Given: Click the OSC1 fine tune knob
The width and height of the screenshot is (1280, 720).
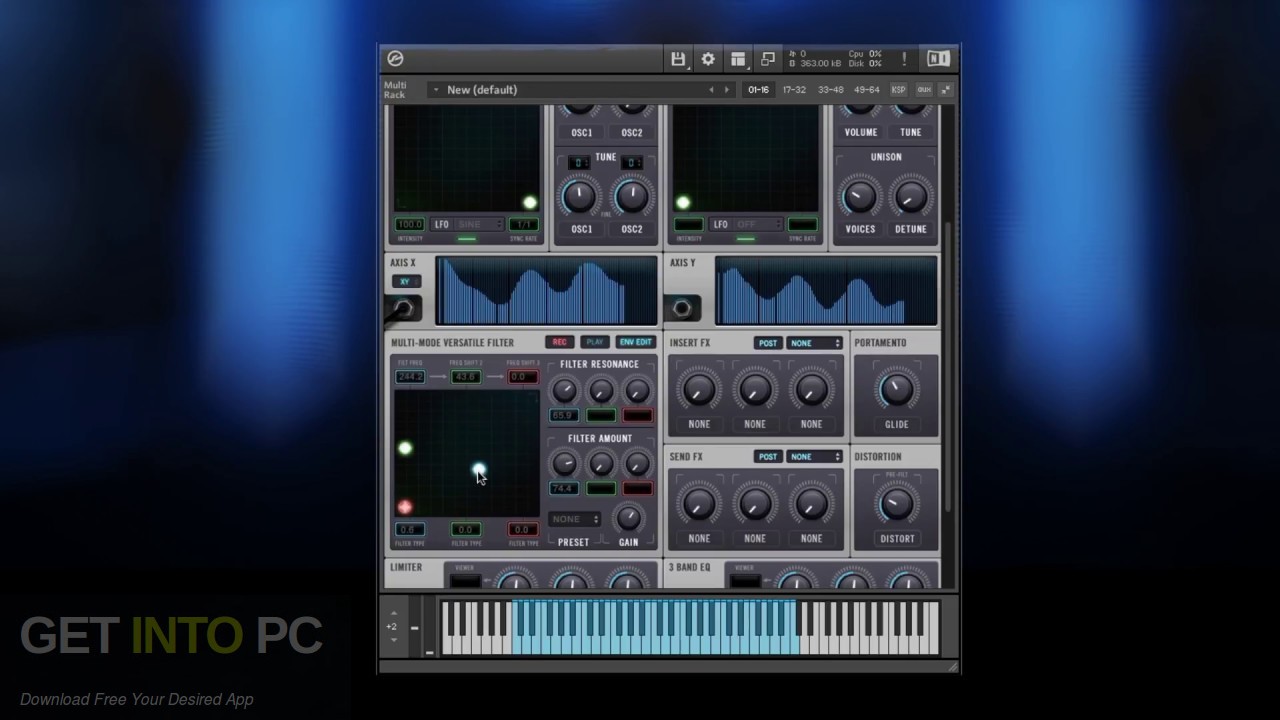Looking at the screenshot, I should tap(580, 196).
